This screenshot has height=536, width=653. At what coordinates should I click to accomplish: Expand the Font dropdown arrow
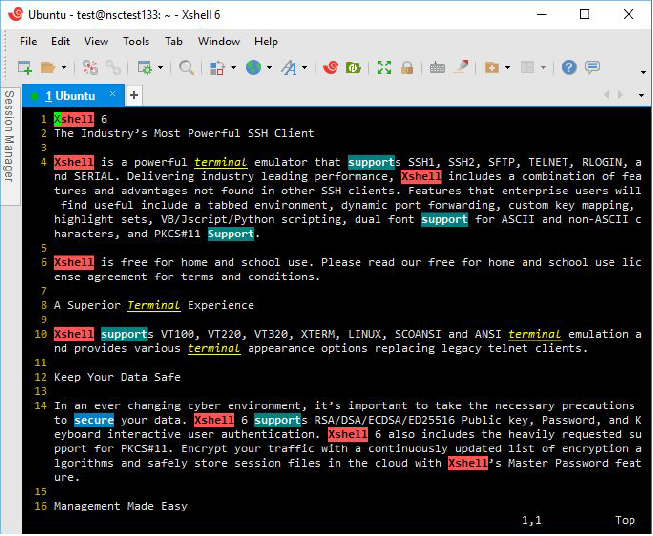click(304, 67)
